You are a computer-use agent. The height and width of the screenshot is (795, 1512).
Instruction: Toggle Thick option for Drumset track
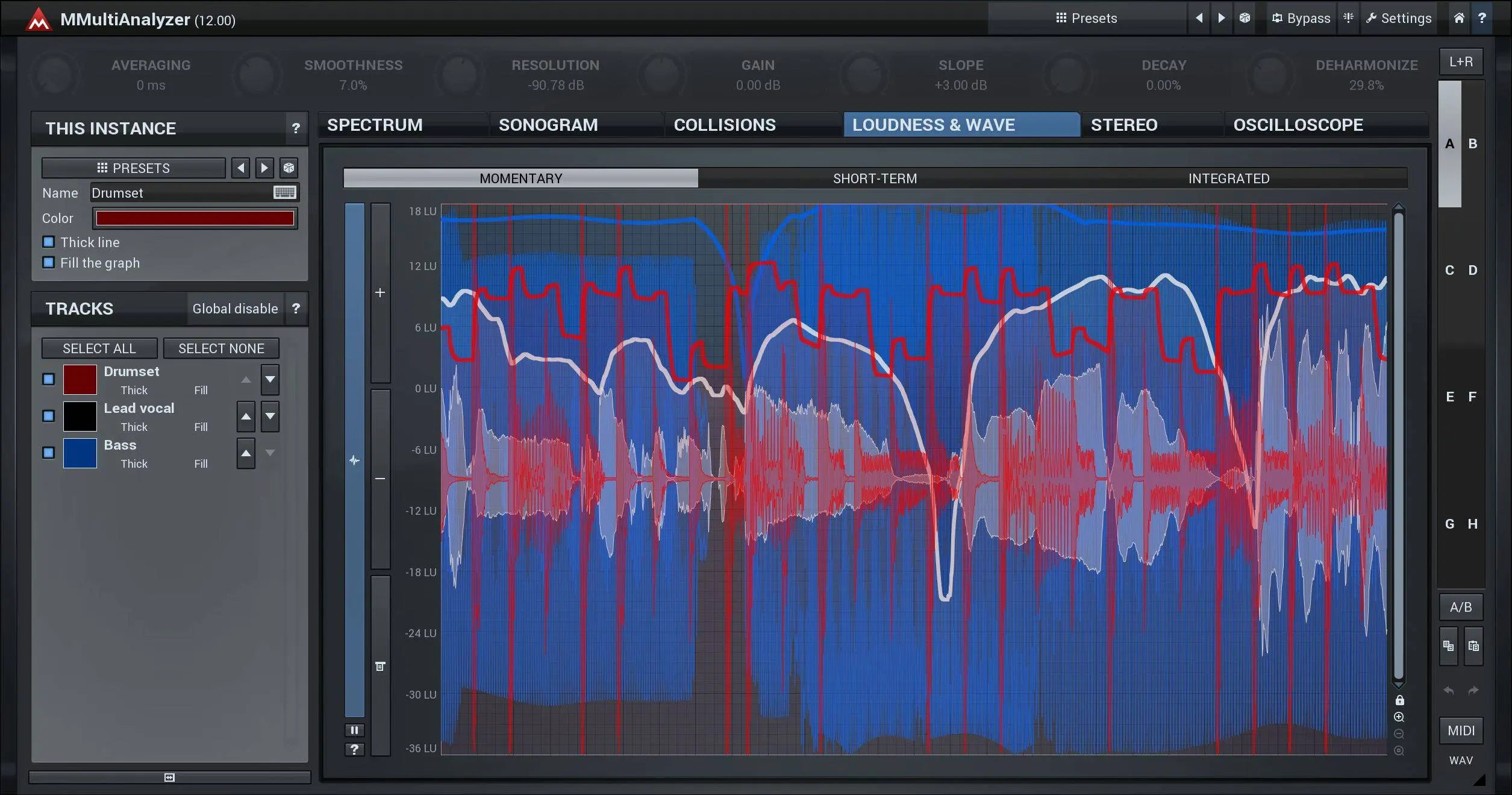pyautogui.click(x=134, y=391)
